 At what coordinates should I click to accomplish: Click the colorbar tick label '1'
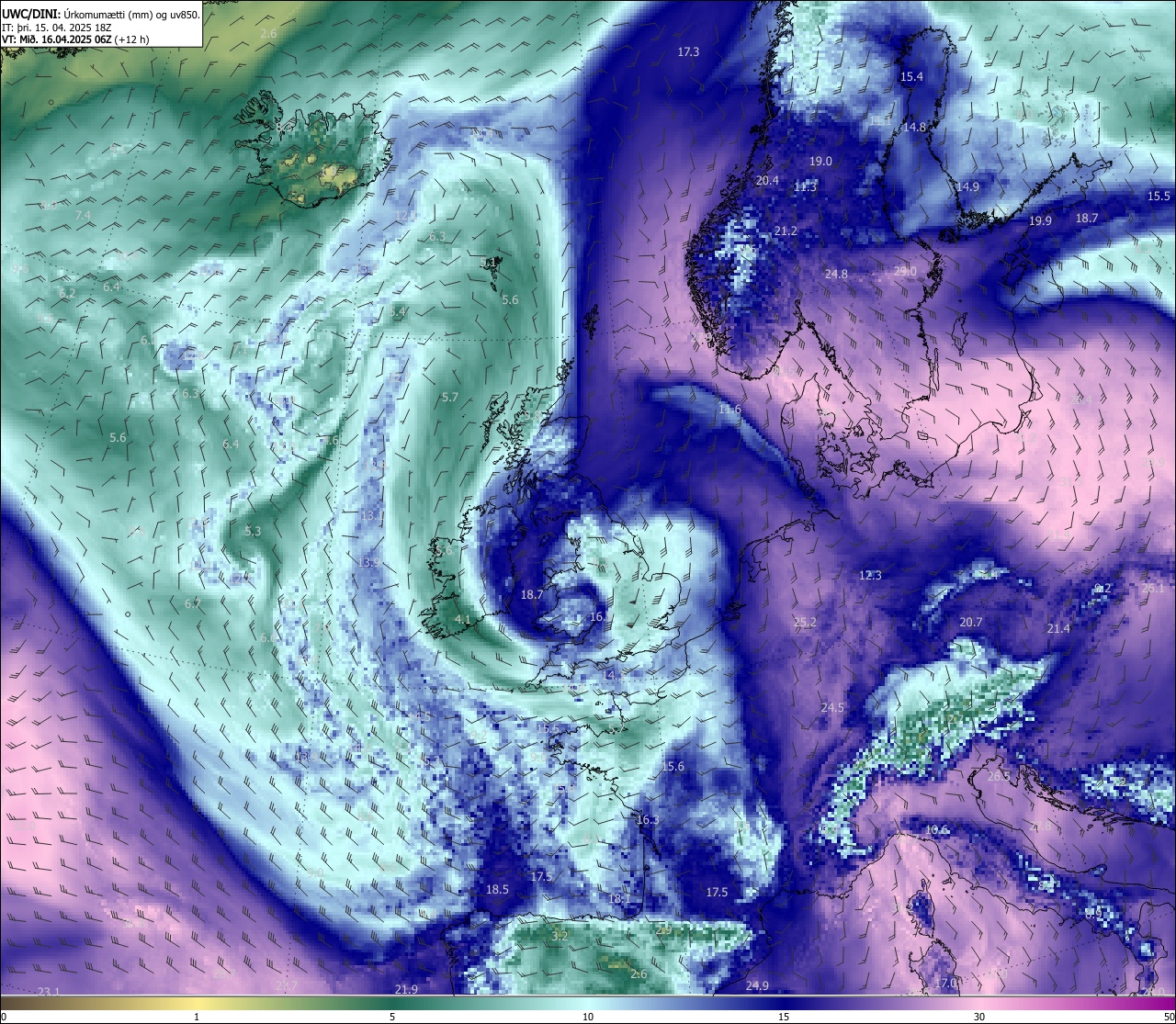tap(197, 1017)
